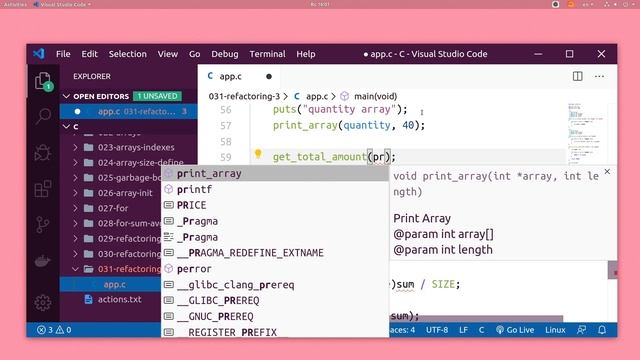Choose perror autocomplete suggestion
The image size is (640, 360).
[x=275, y=269]
